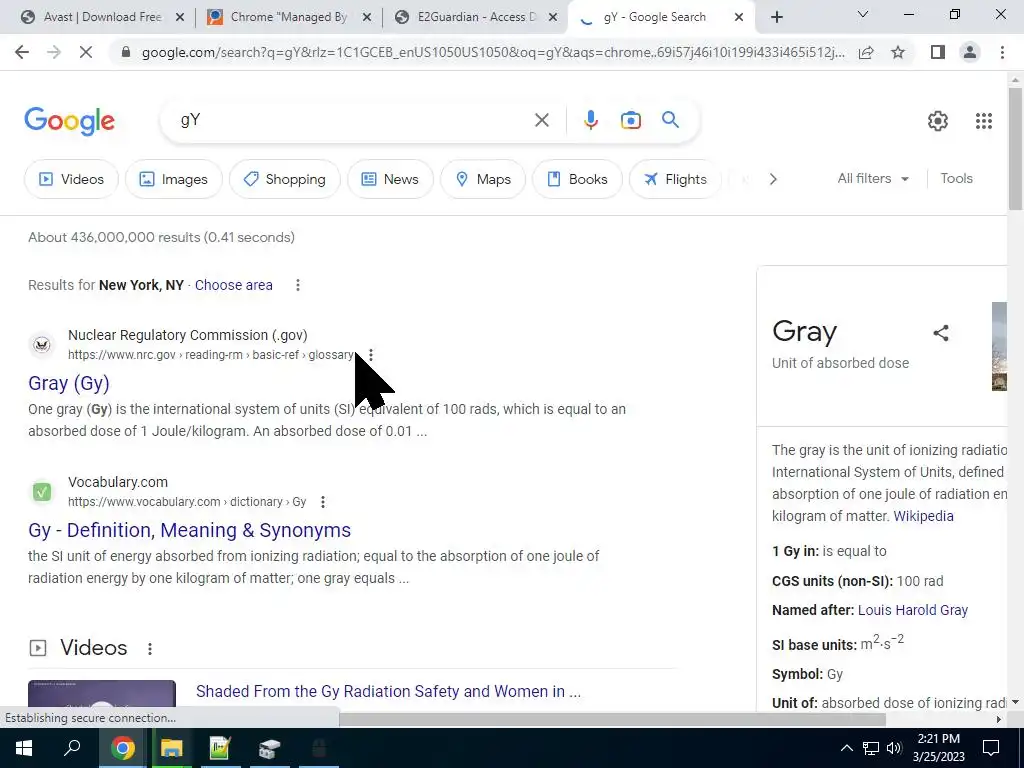Open Chrome side panel
This screenshot has height=768, width=1024.
938,52
